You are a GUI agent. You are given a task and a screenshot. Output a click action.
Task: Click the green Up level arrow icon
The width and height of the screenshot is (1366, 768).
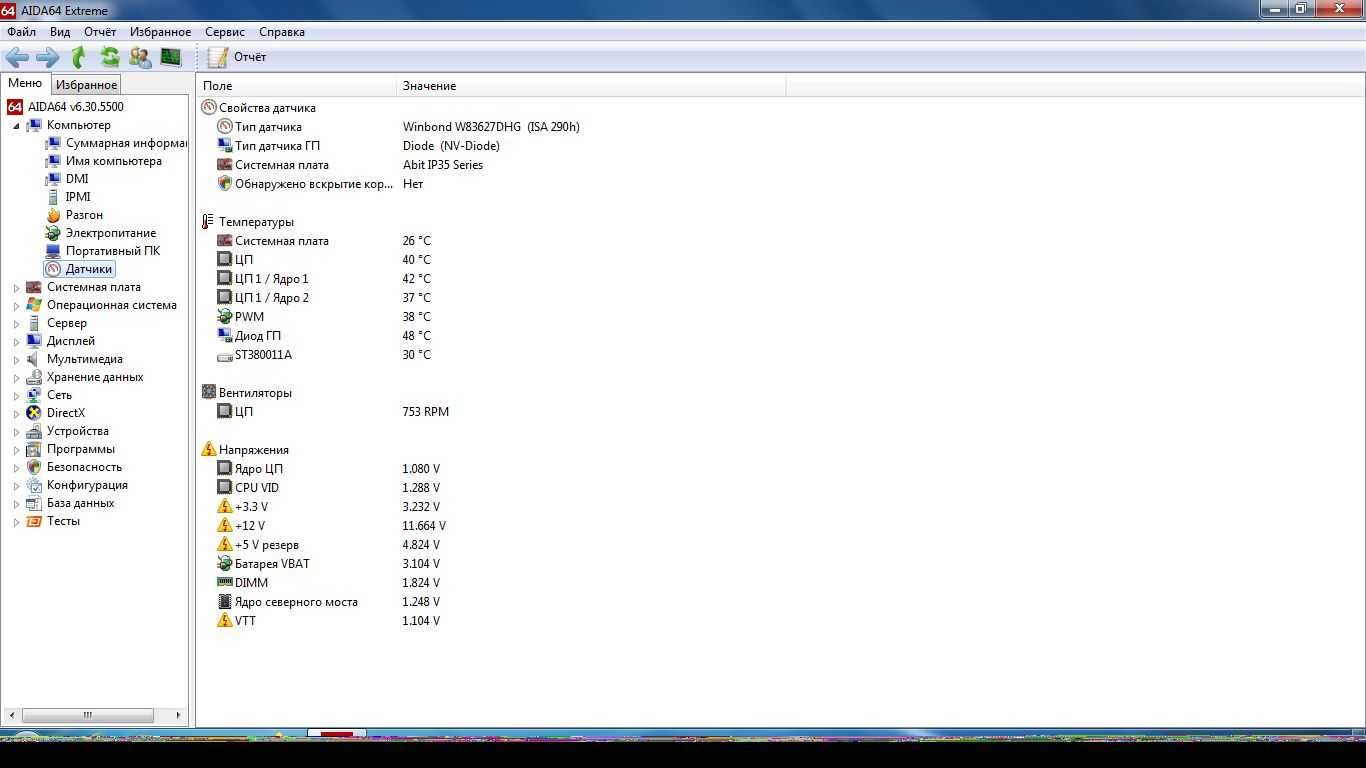pyautogui.click(x=78, y=57)
